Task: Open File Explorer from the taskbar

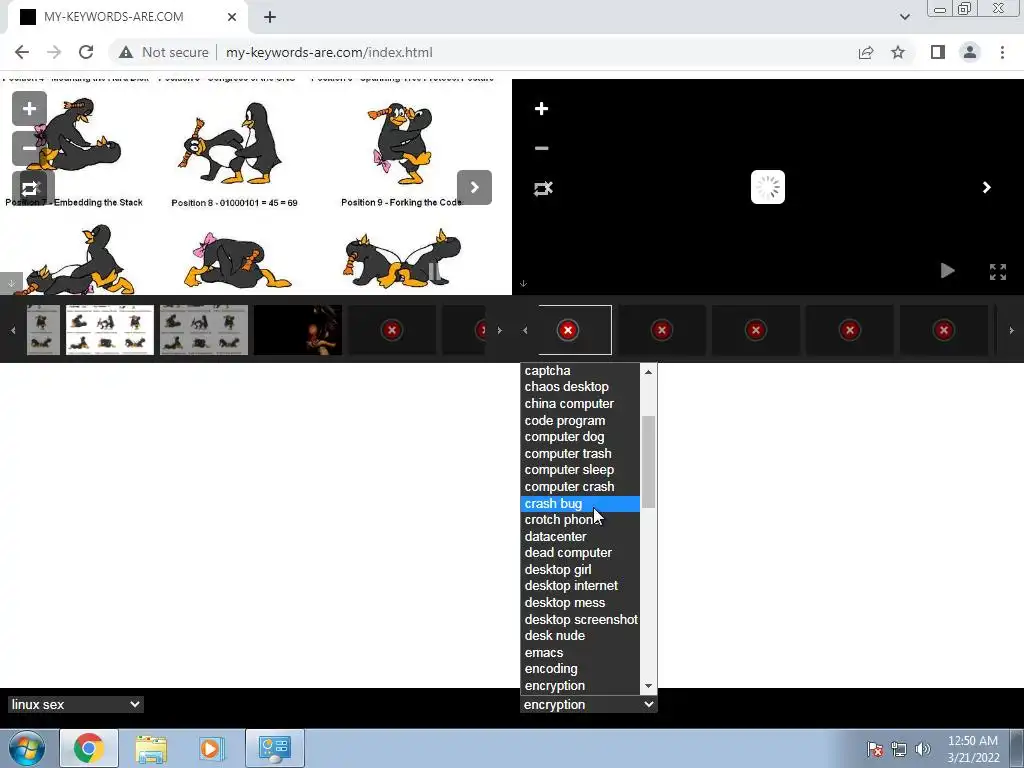Action: point(151,748)
